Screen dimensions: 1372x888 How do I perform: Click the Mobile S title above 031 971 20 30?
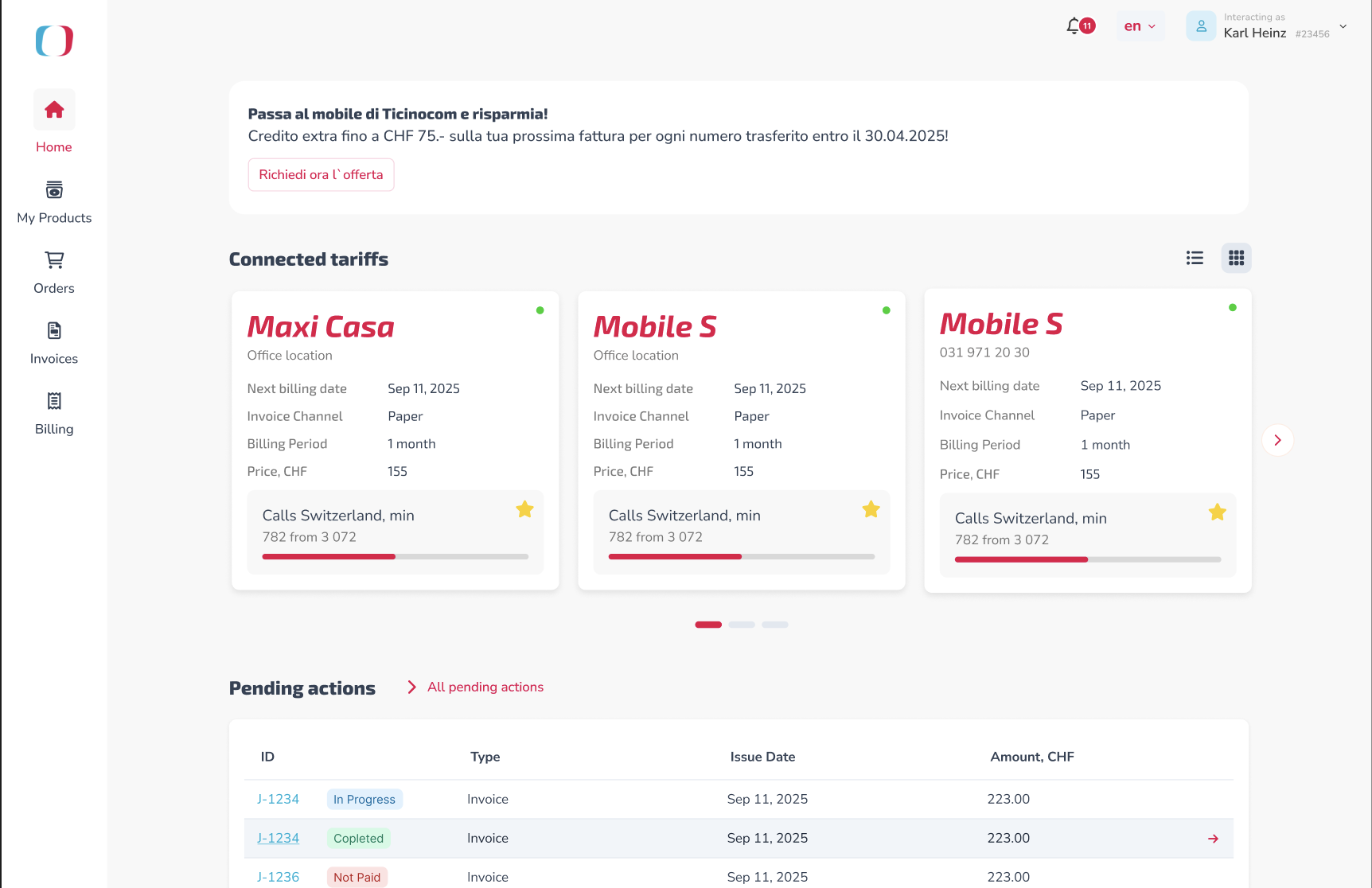1001,324
